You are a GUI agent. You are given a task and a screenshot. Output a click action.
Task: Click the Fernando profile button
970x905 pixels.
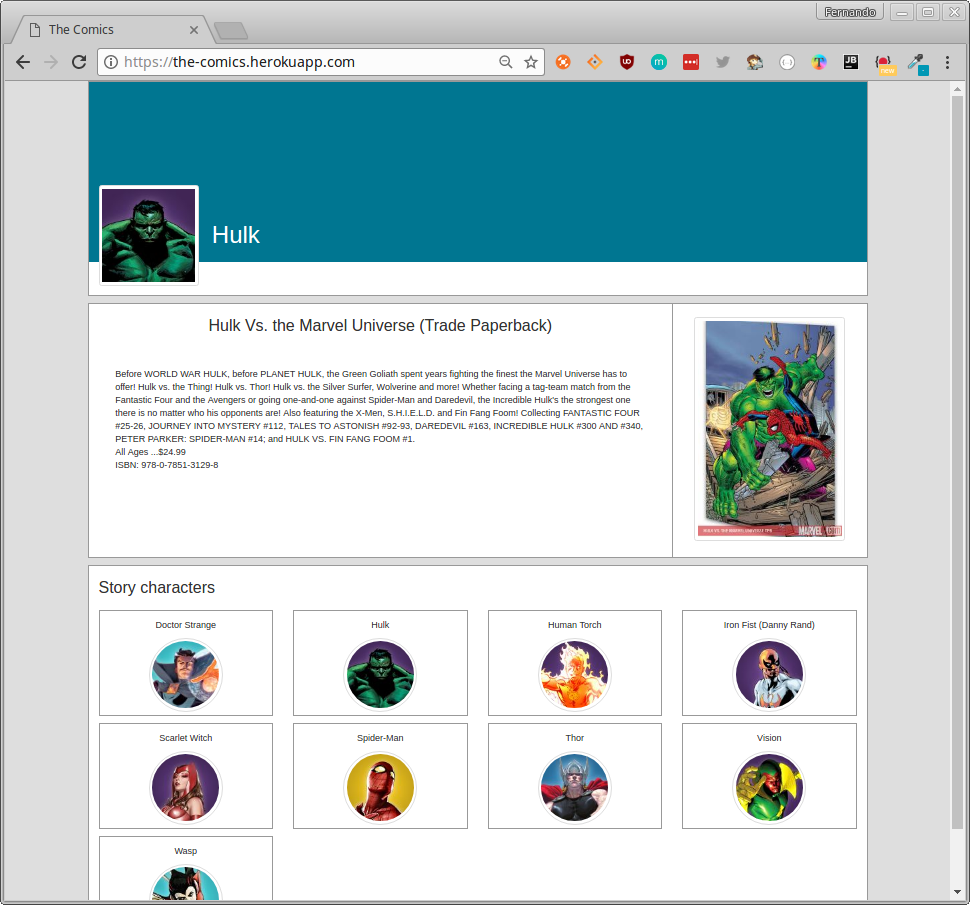point(850,12)
